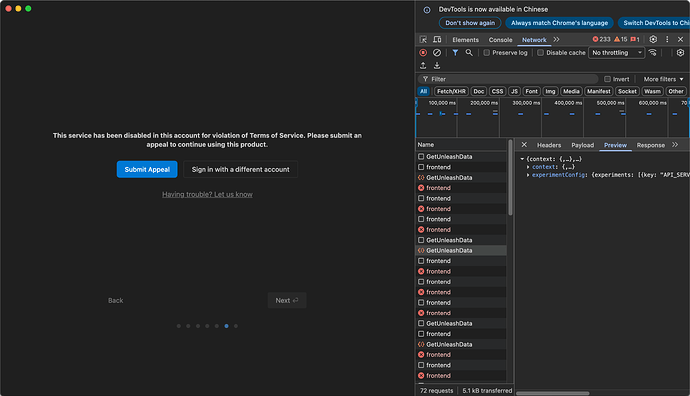The width and height of the screenshot is (690, 396).
Task: Select the All request type filter
Action: coord(423,91)
